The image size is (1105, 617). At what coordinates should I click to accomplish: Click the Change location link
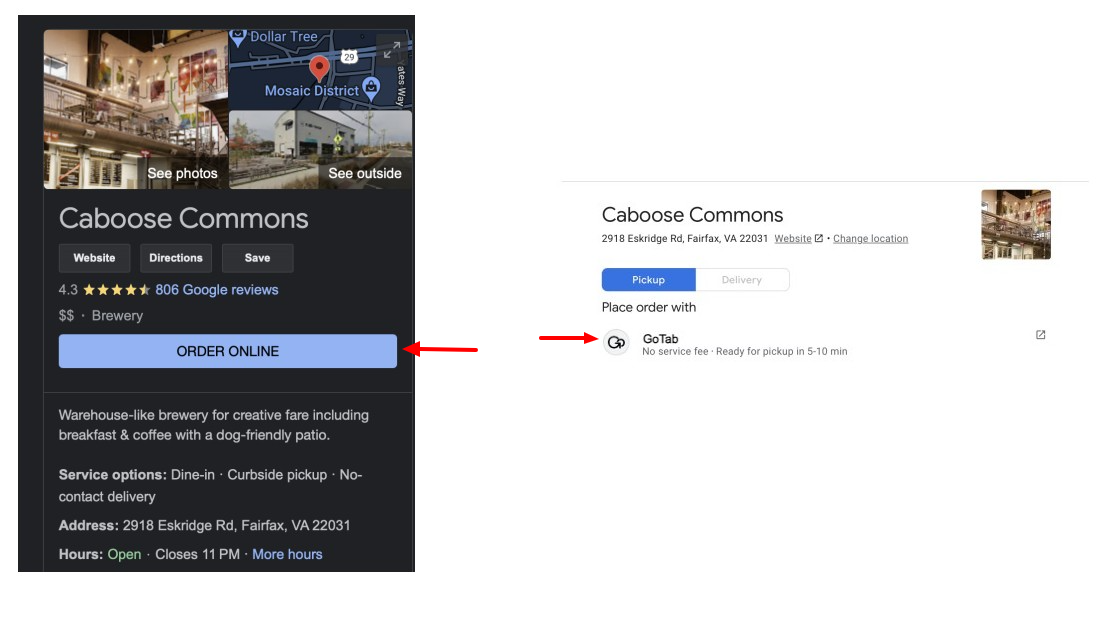coord(870,239)
